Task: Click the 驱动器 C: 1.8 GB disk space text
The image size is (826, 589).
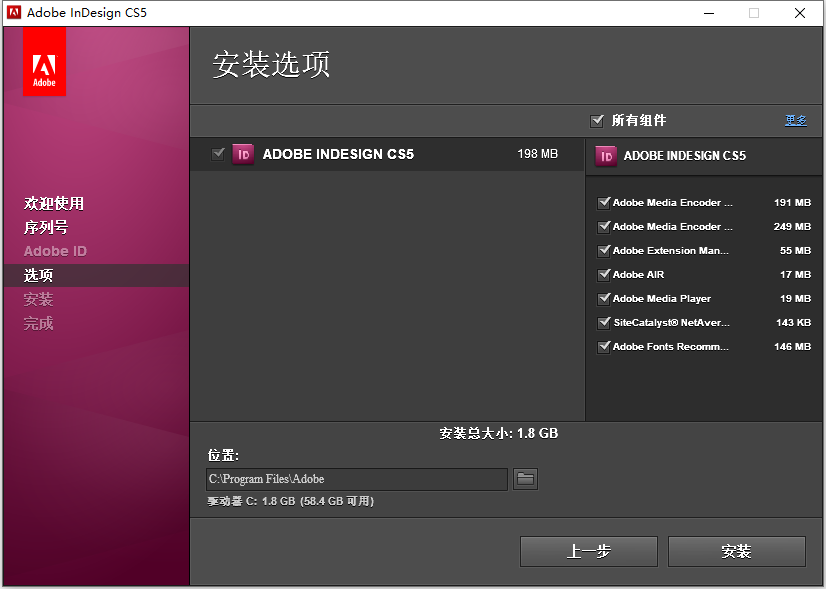Action: (x=290, y=501)
